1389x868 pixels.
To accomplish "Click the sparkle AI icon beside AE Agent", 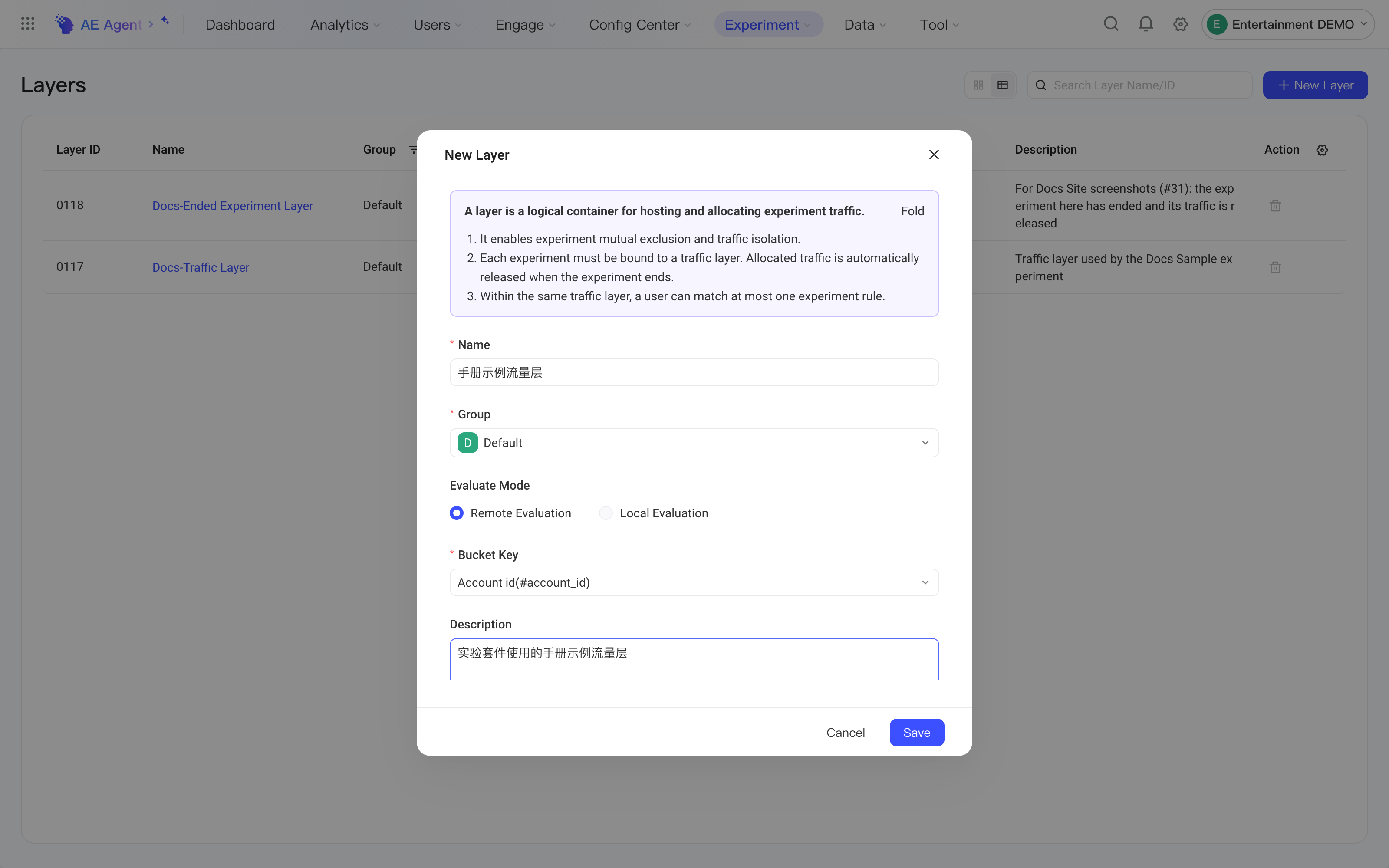I will click(165, 21).
